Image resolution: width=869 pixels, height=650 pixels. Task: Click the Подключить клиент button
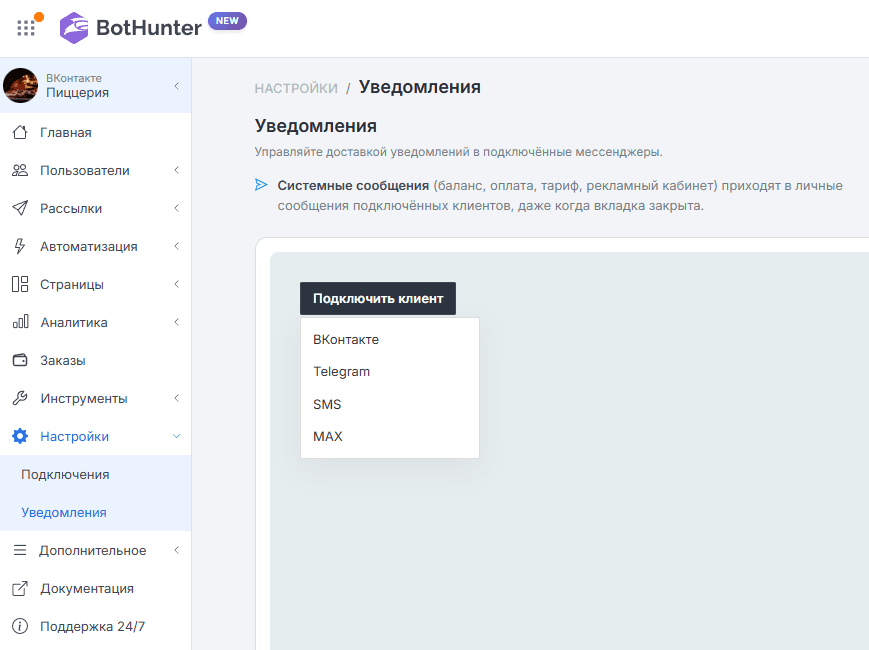coord(378,299)
